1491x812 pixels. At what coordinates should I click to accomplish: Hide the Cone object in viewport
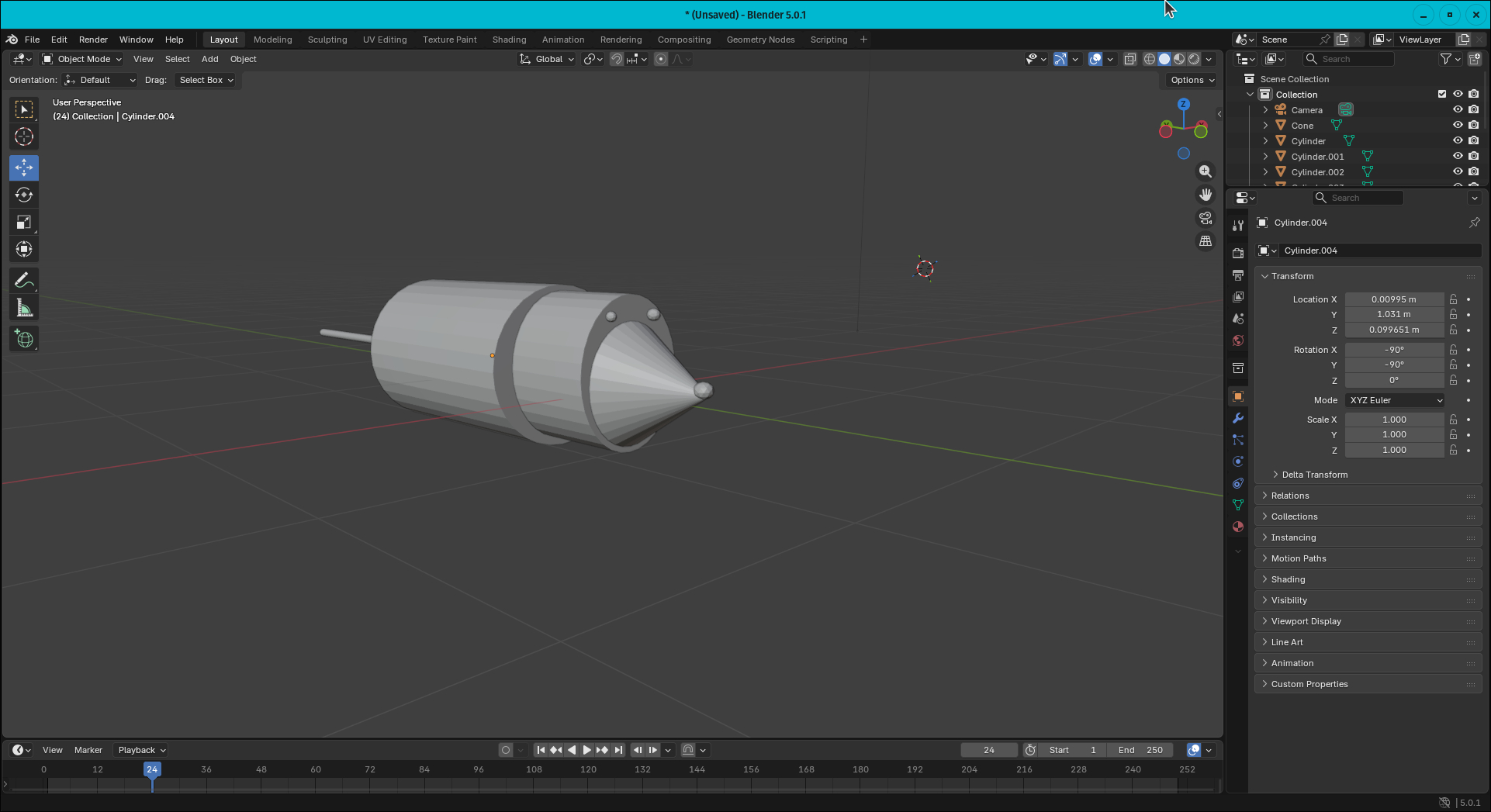click(1458, 125)
